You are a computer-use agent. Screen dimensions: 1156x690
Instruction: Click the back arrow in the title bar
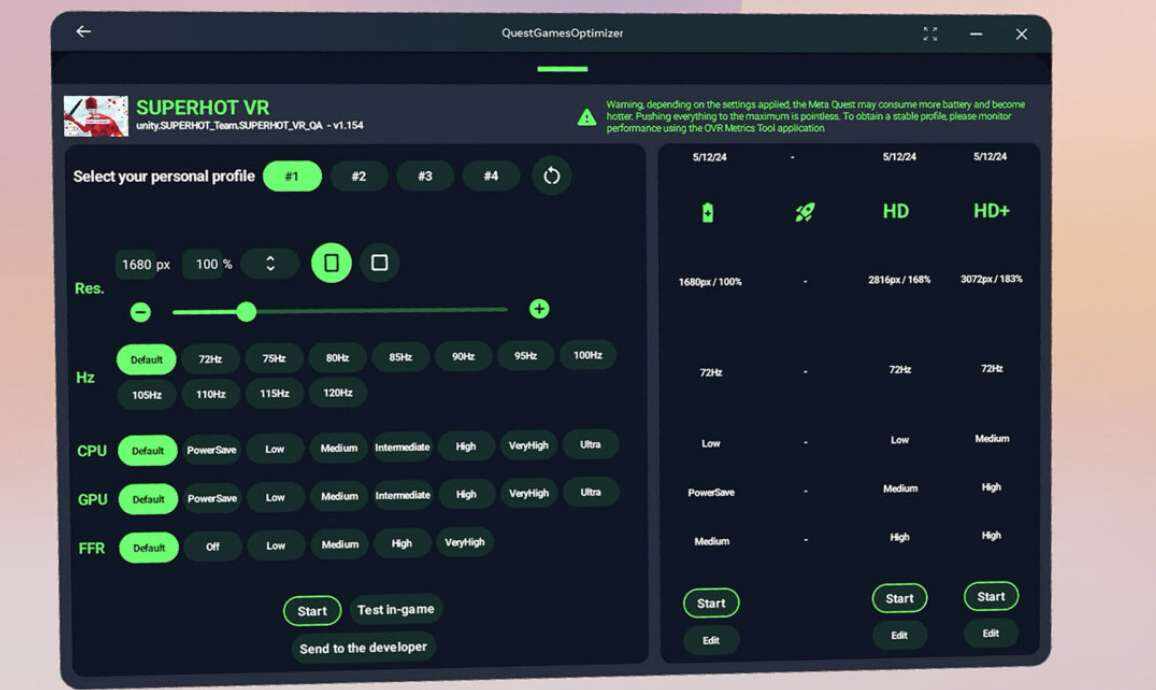(x=83, y=32)
